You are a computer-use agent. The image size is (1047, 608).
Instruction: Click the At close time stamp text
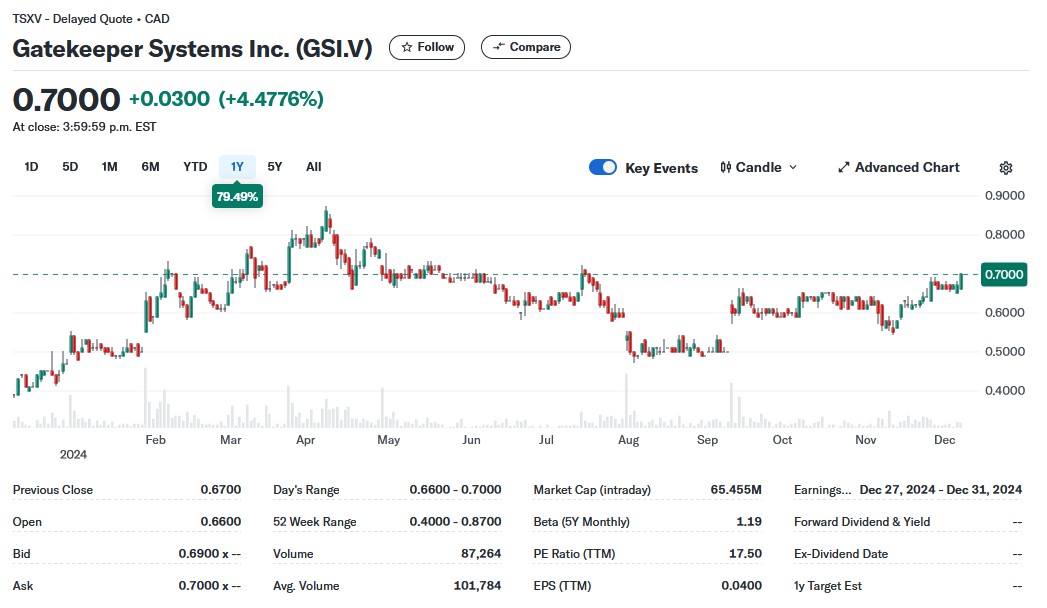[84, 127]
